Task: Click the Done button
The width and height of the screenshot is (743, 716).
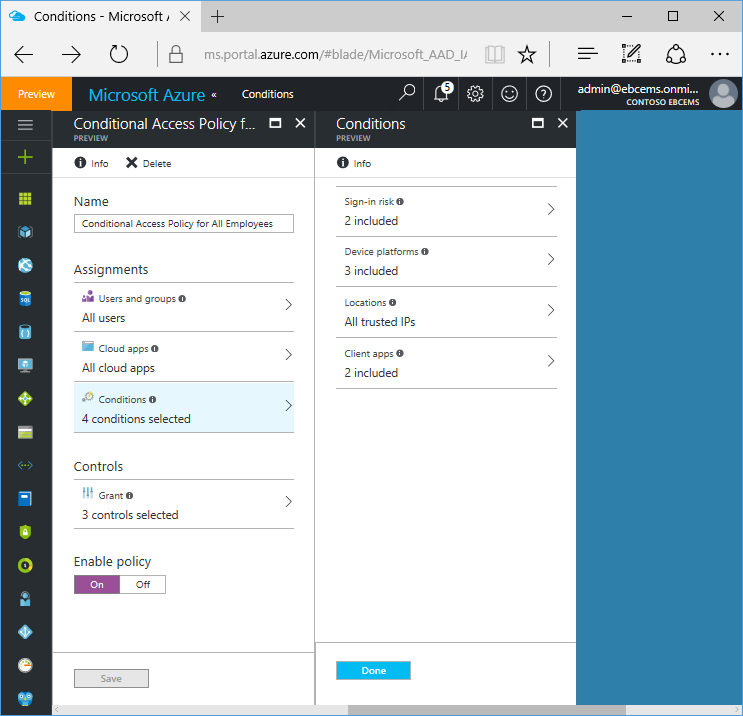Action: [373, 671]
